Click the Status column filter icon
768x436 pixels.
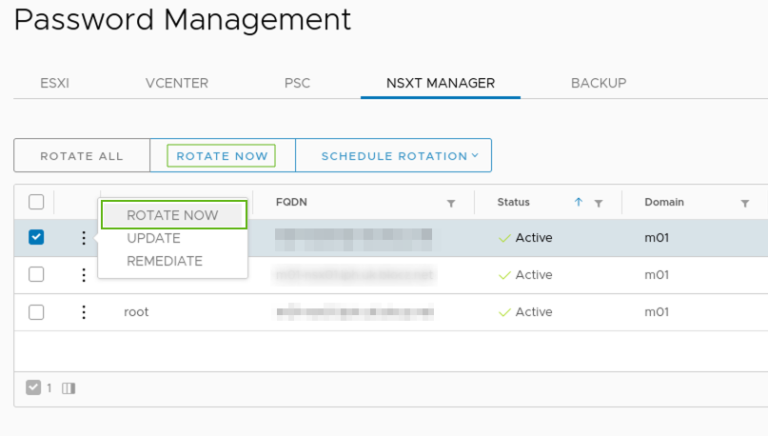click(x=598, y=203)
